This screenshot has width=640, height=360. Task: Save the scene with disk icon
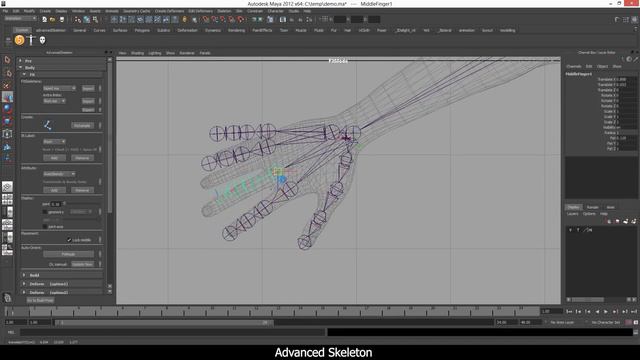[x=61, y=19]
